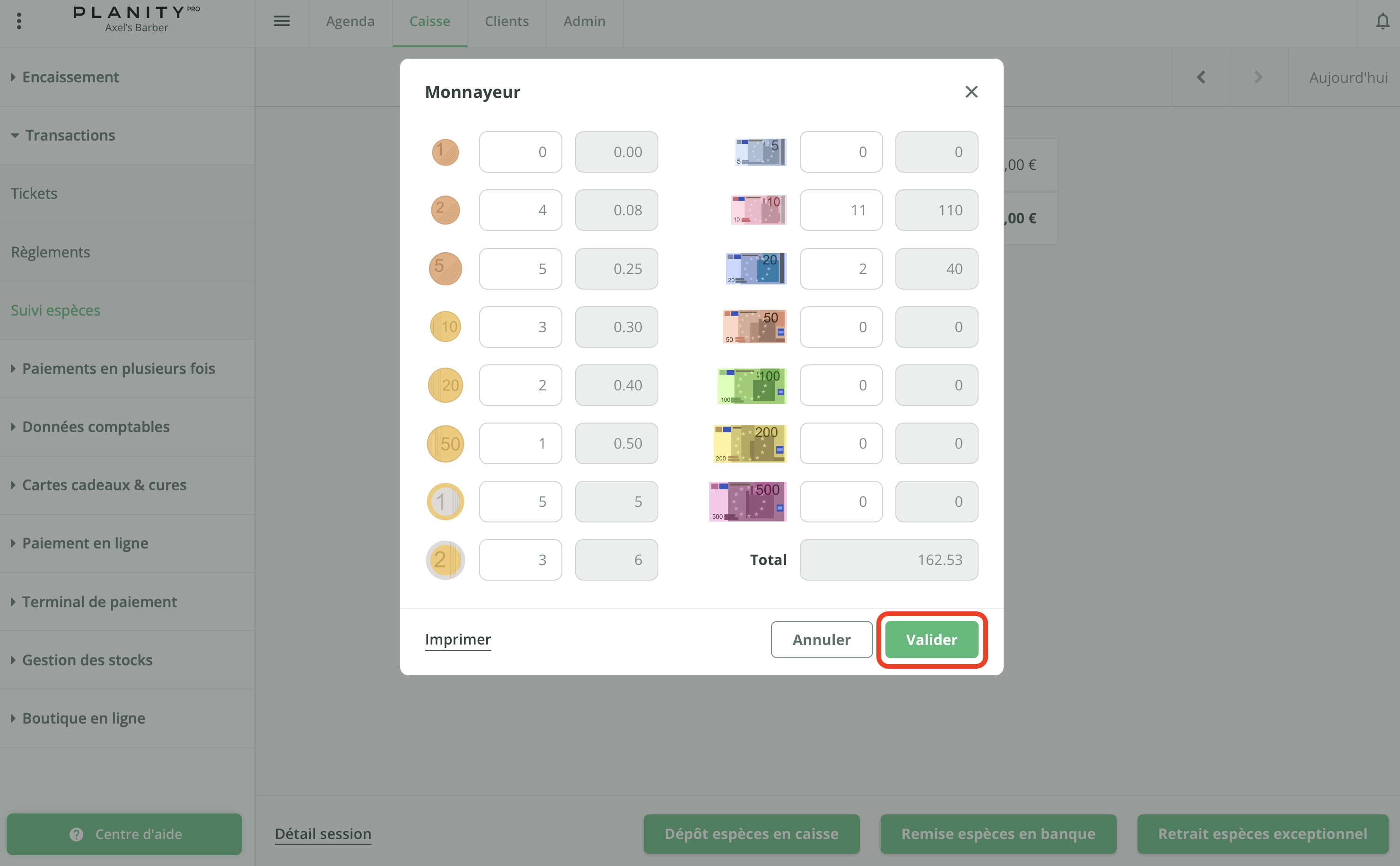Switch to the Agenda tab
This screenshot has height=866, width=1400.
350,22
